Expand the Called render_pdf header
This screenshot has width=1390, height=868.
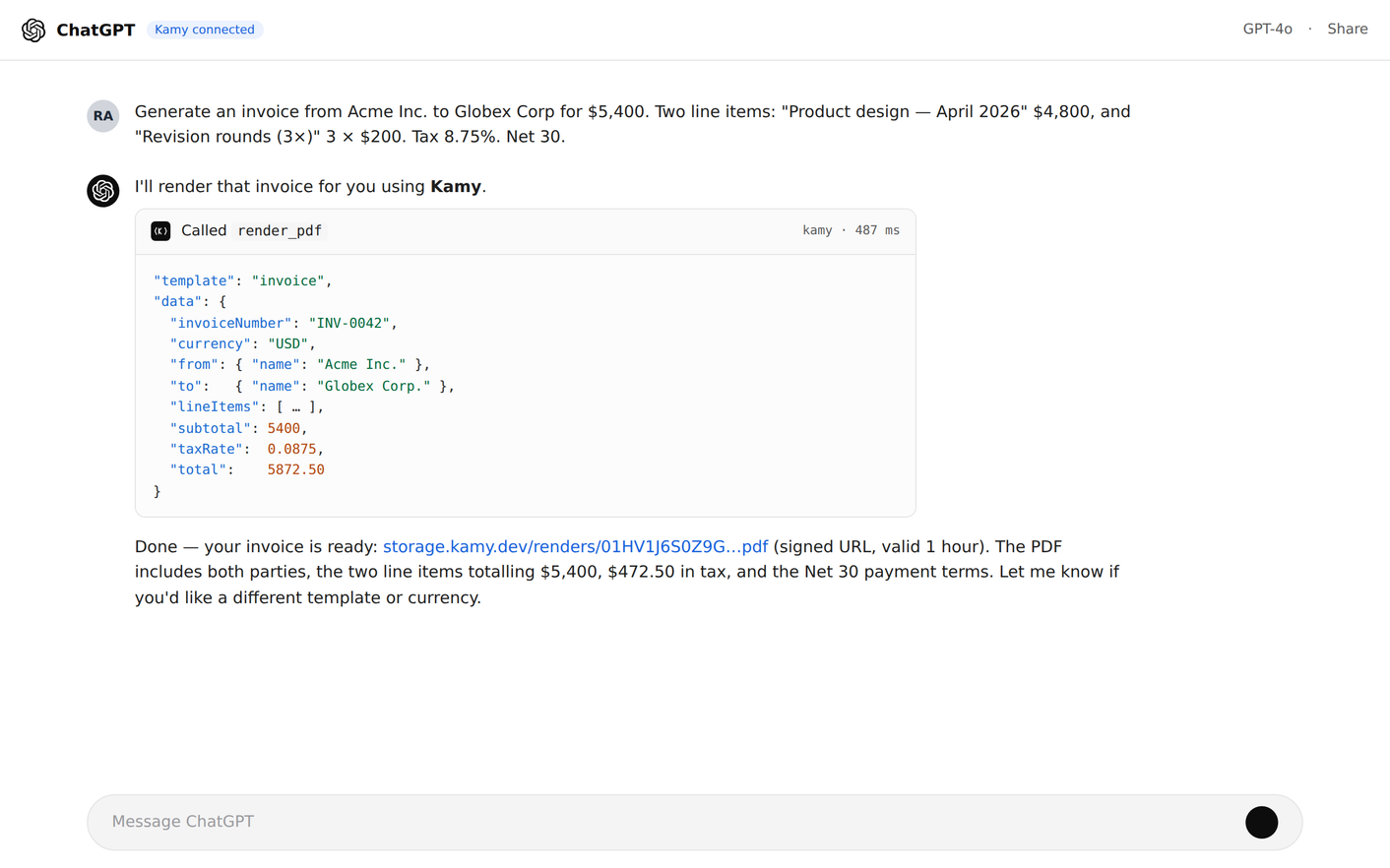pyautogui.click(x=526, y=231)
